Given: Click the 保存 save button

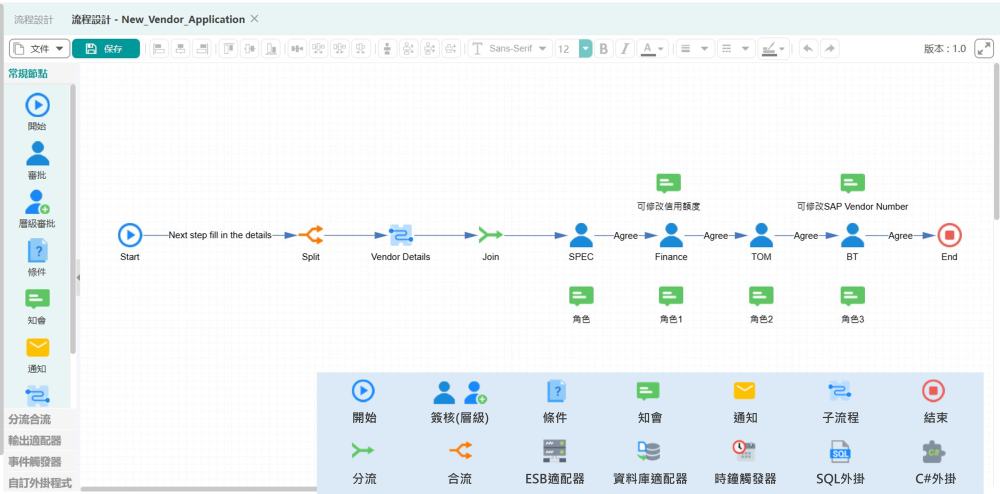Looking at the screenshot, I should pos(106,49).
